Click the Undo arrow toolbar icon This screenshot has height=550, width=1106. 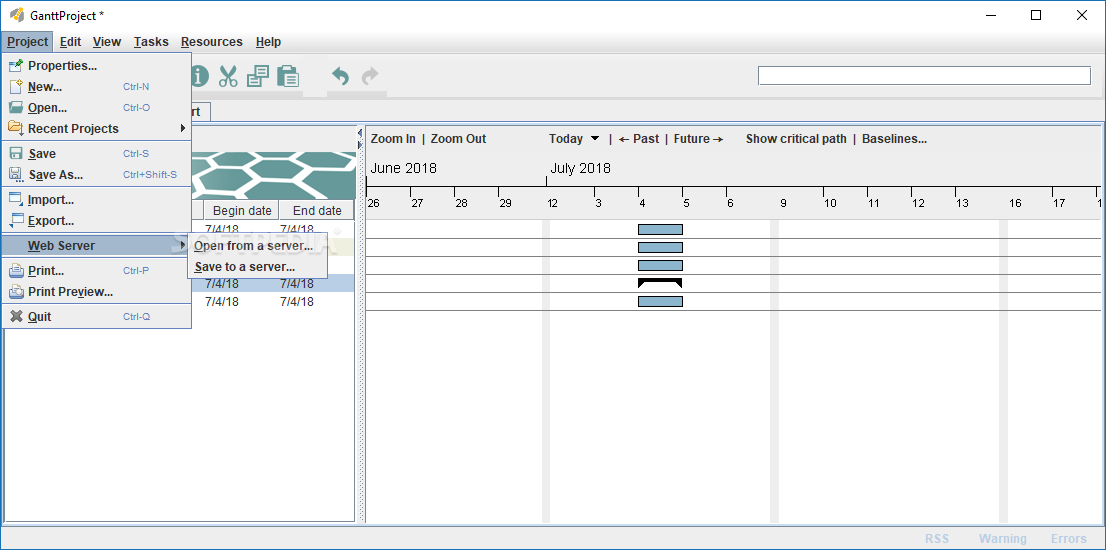point(340,76)
